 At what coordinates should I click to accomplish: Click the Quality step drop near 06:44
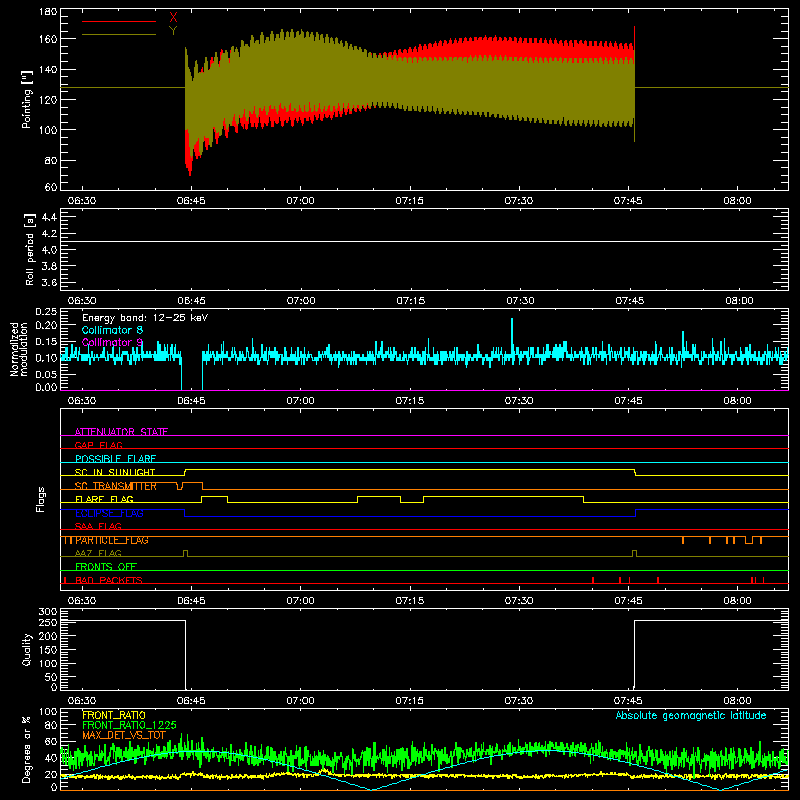coord(185,655)
